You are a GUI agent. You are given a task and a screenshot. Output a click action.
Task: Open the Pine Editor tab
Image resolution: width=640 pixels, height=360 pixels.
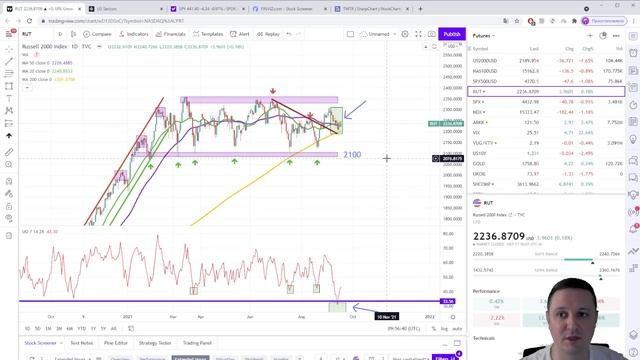(116, 343)
